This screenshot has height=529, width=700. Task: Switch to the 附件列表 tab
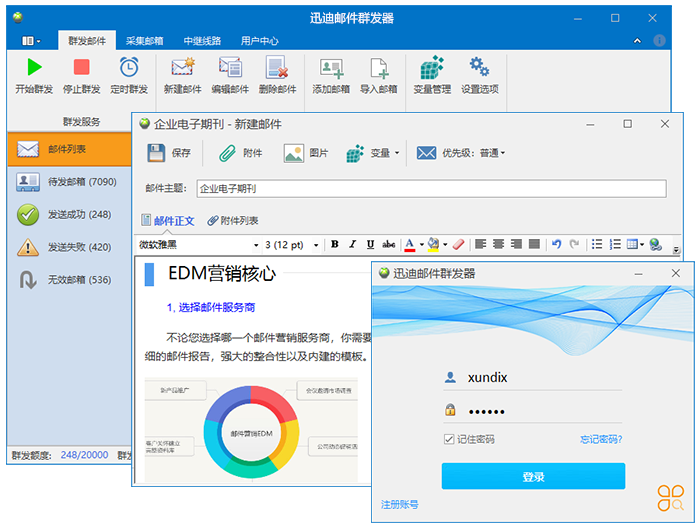pyautogui.click(x=233, y=221)
